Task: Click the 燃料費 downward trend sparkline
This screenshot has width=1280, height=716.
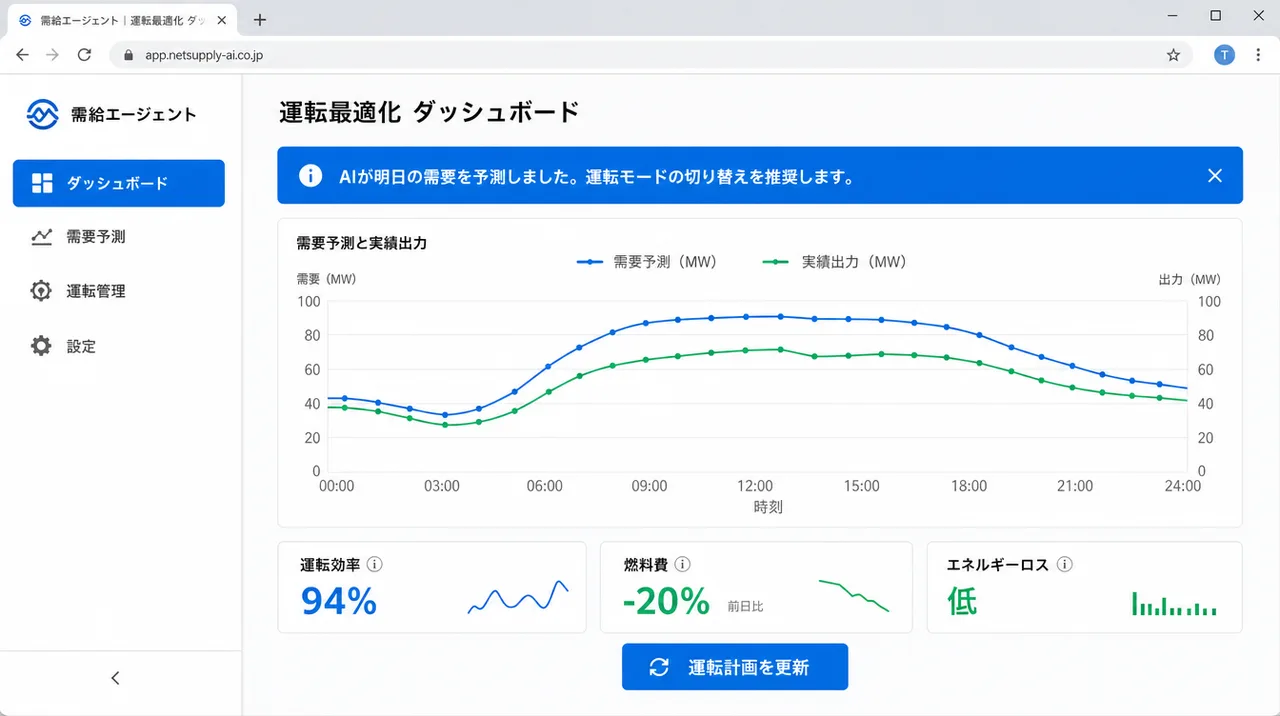Action: coord(853,596)
